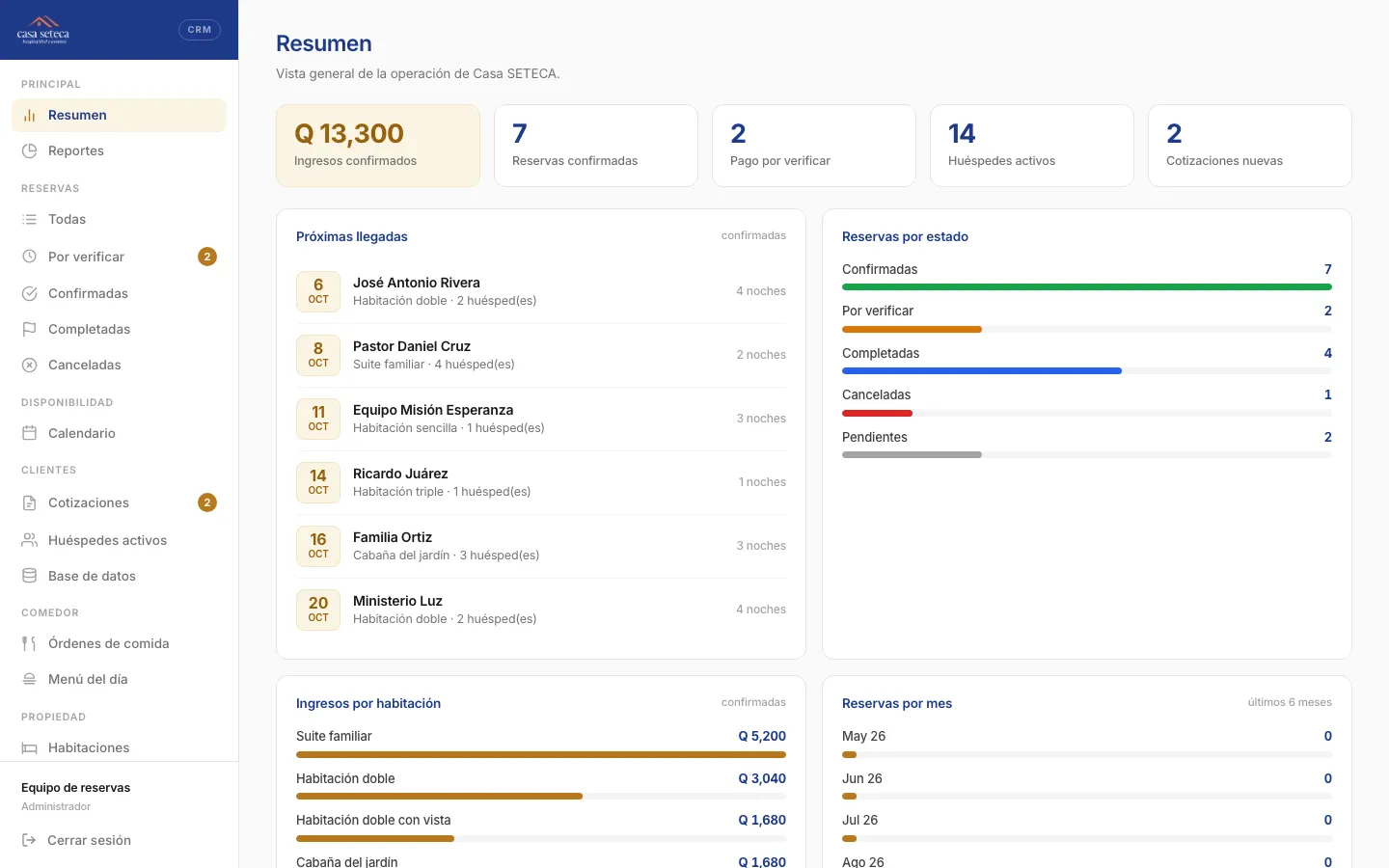Click the Casa Seteca logo
This screenshot has height=868, width=1389.
[43, 30]
